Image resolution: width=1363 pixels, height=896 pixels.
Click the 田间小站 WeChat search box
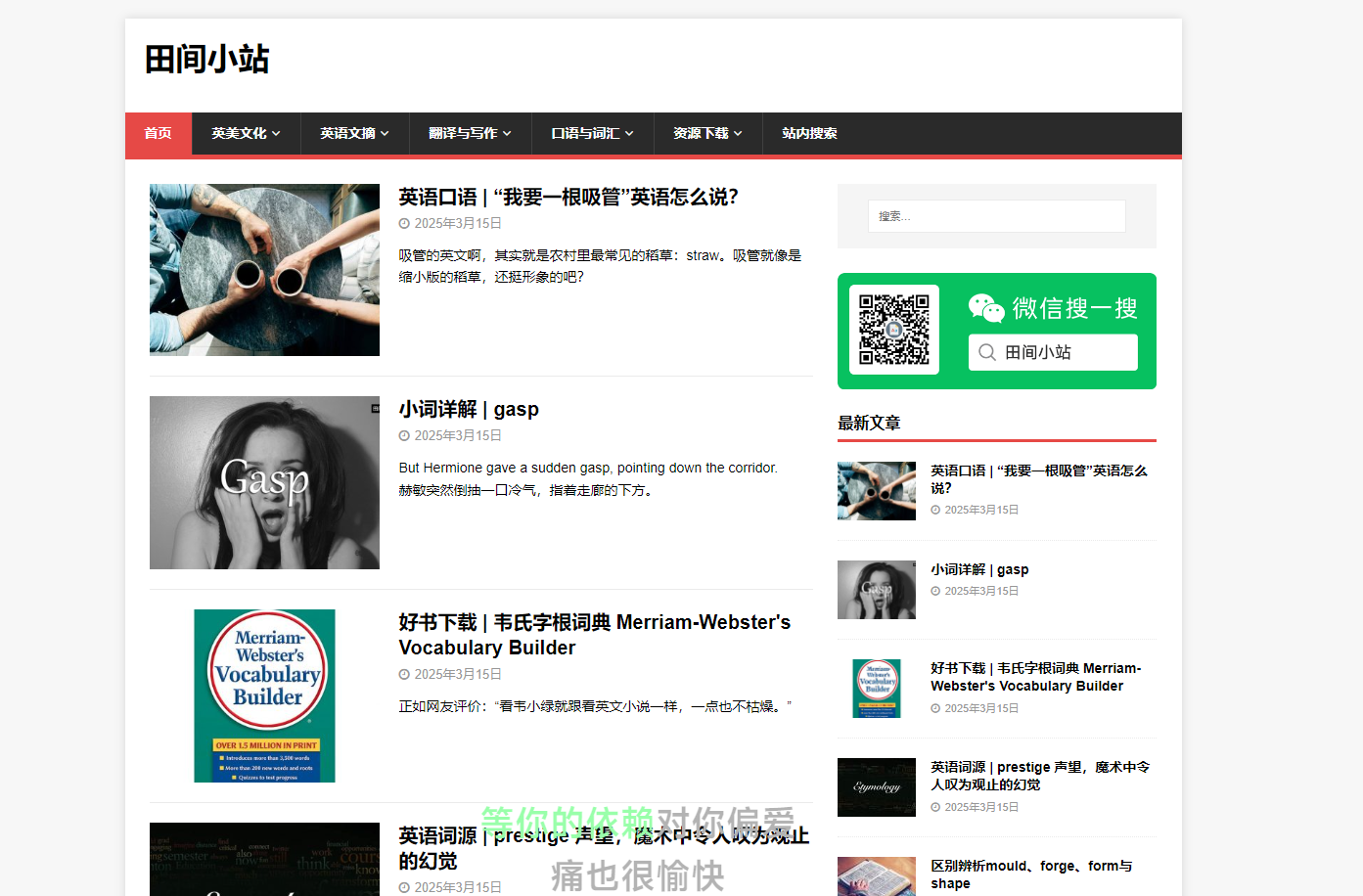[1053, 352]
